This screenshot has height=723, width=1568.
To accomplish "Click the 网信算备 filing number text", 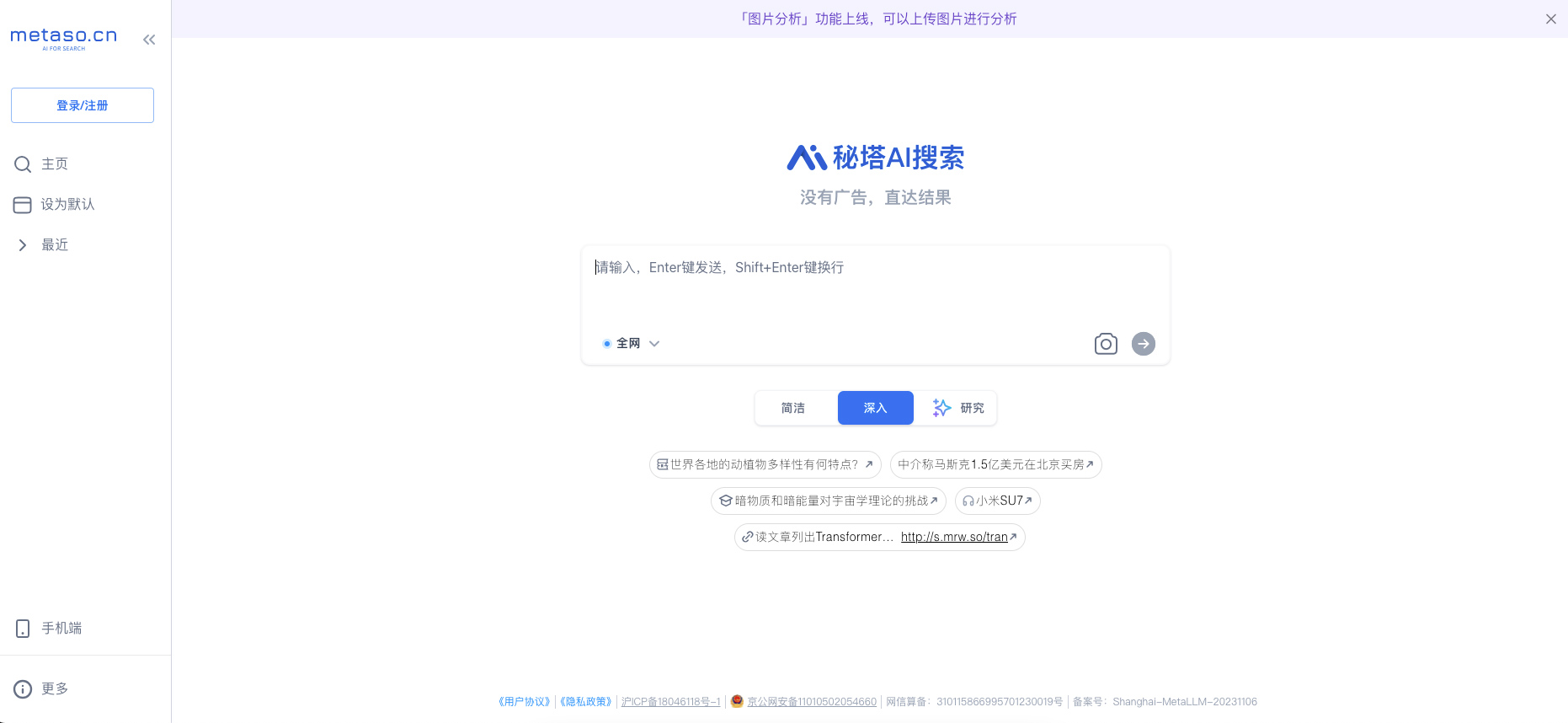I will 974,702.
